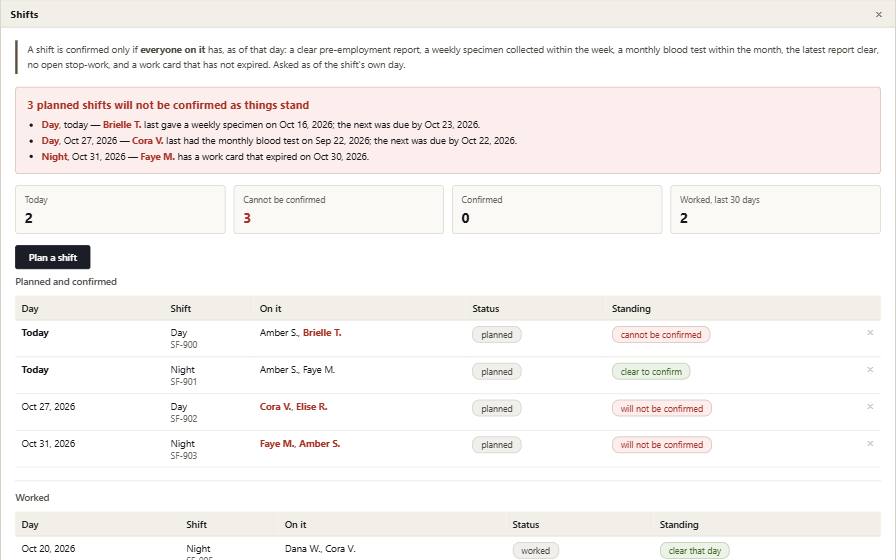Click the Oct 31, 2026 day cell

48,443
